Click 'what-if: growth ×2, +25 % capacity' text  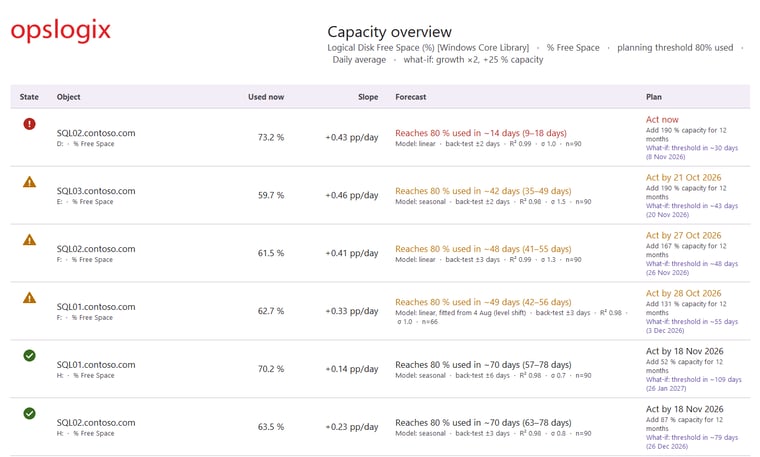point(473,60)
